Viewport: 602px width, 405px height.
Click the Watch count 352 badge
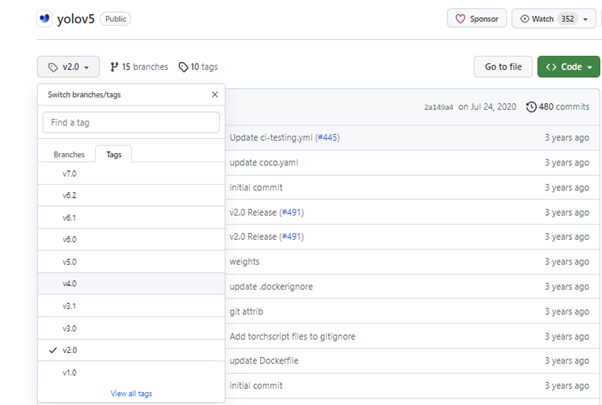pyautogui.click(x=567, y=19)
